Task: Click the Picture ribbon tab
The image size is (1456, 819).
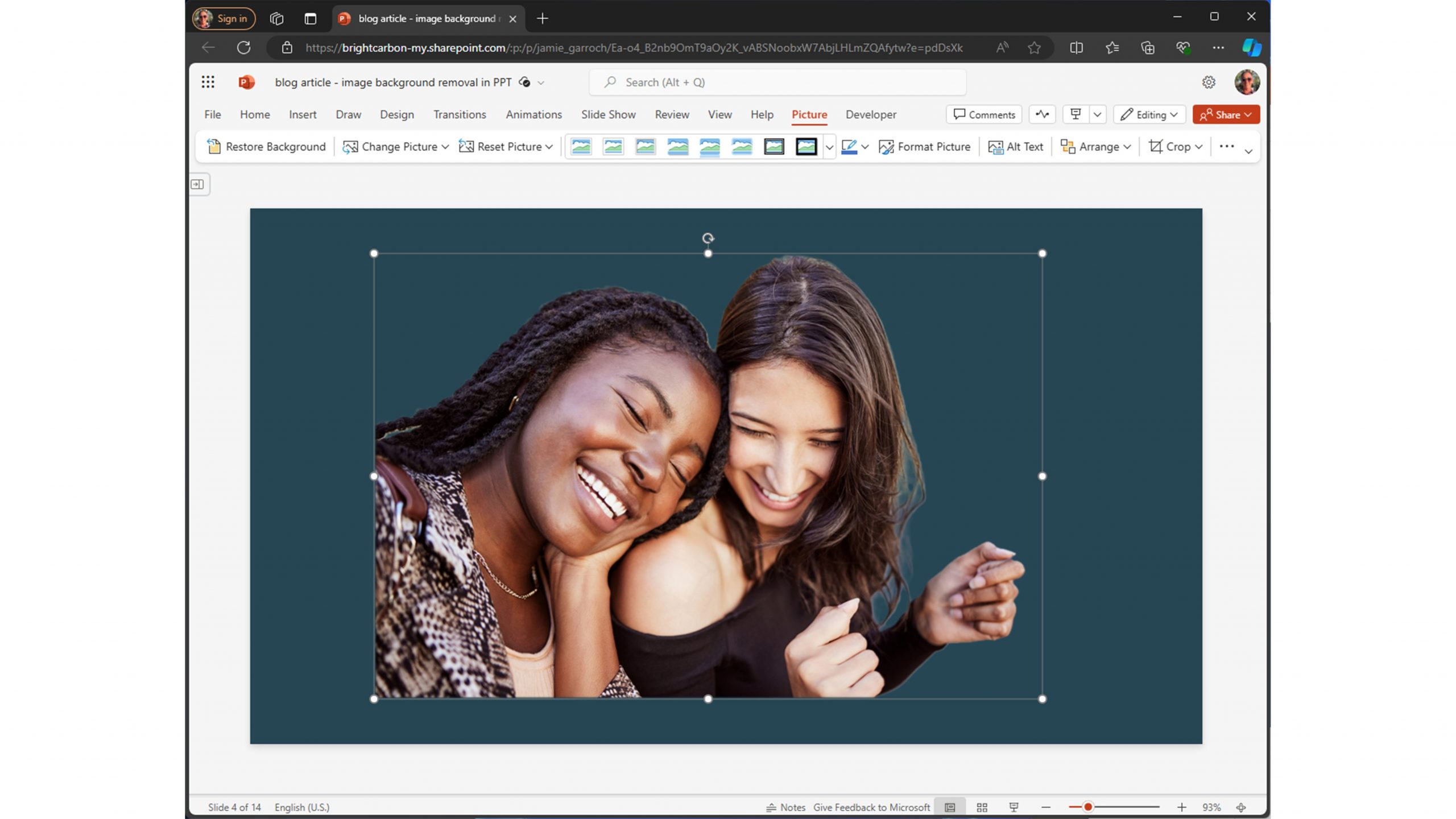Action: click(x=809, y=114)
